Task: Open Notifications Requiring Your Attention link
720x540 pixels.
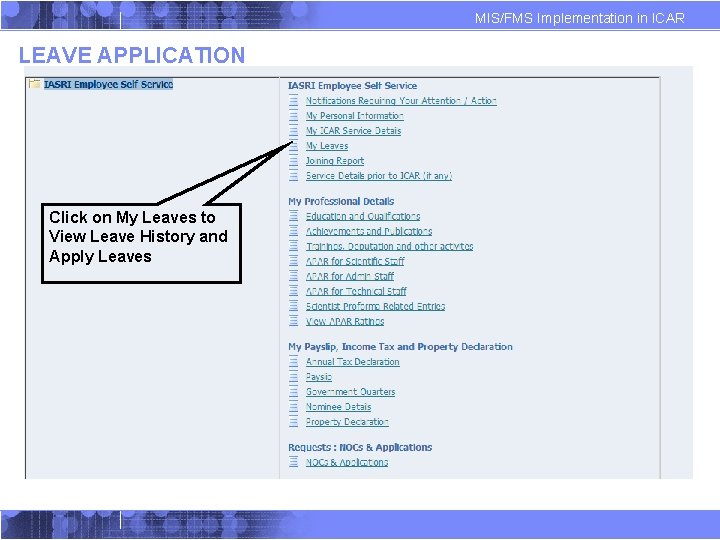Action: tap(401, 101)
